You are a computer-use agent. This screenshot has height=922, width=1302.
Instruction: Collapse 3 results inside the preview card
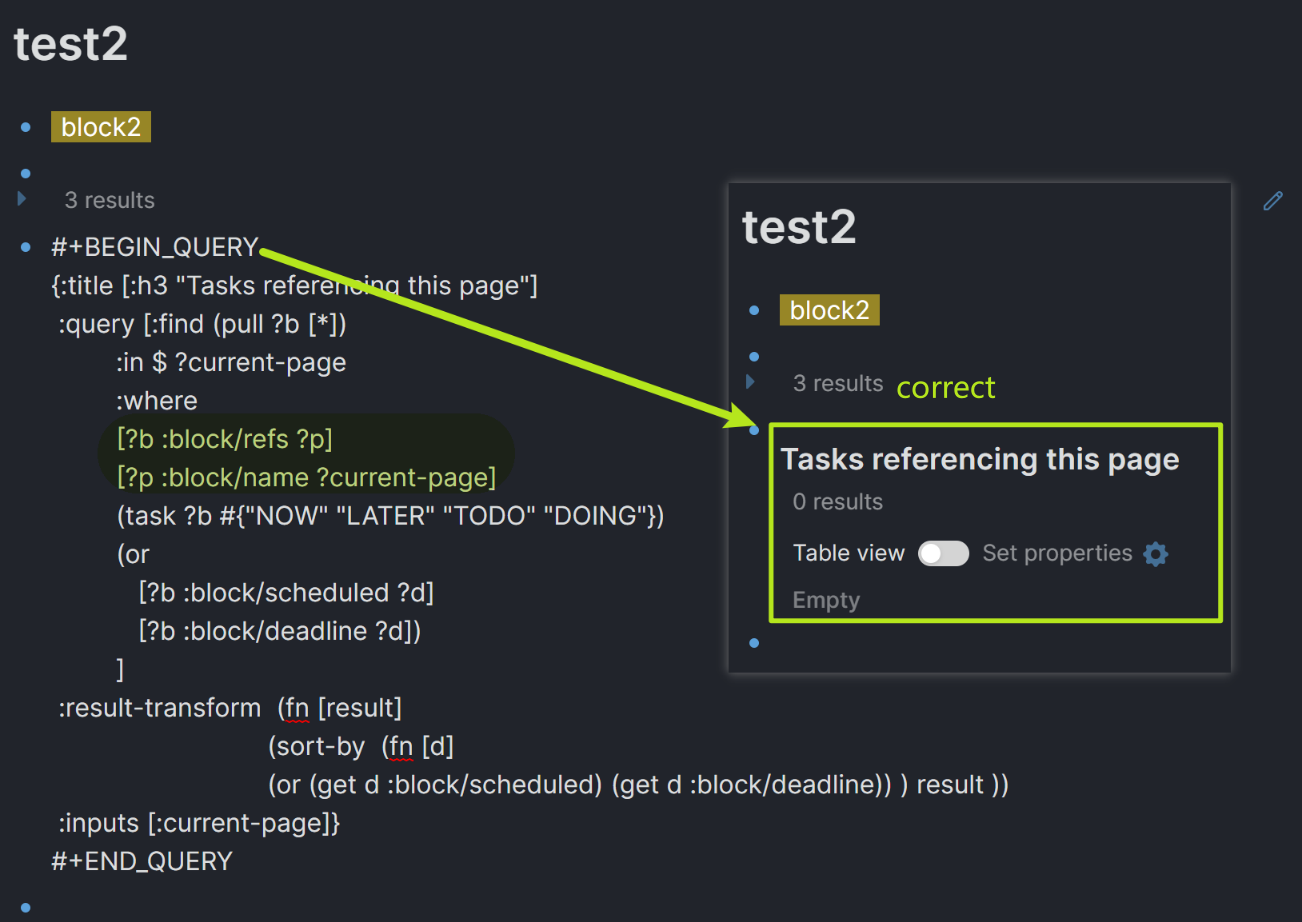(752, 383)
